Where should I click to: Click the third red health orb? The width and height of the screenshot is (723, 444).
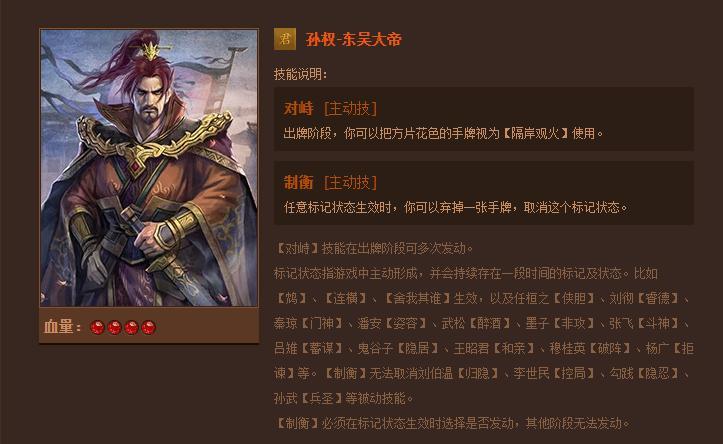[x=131, y=327]
